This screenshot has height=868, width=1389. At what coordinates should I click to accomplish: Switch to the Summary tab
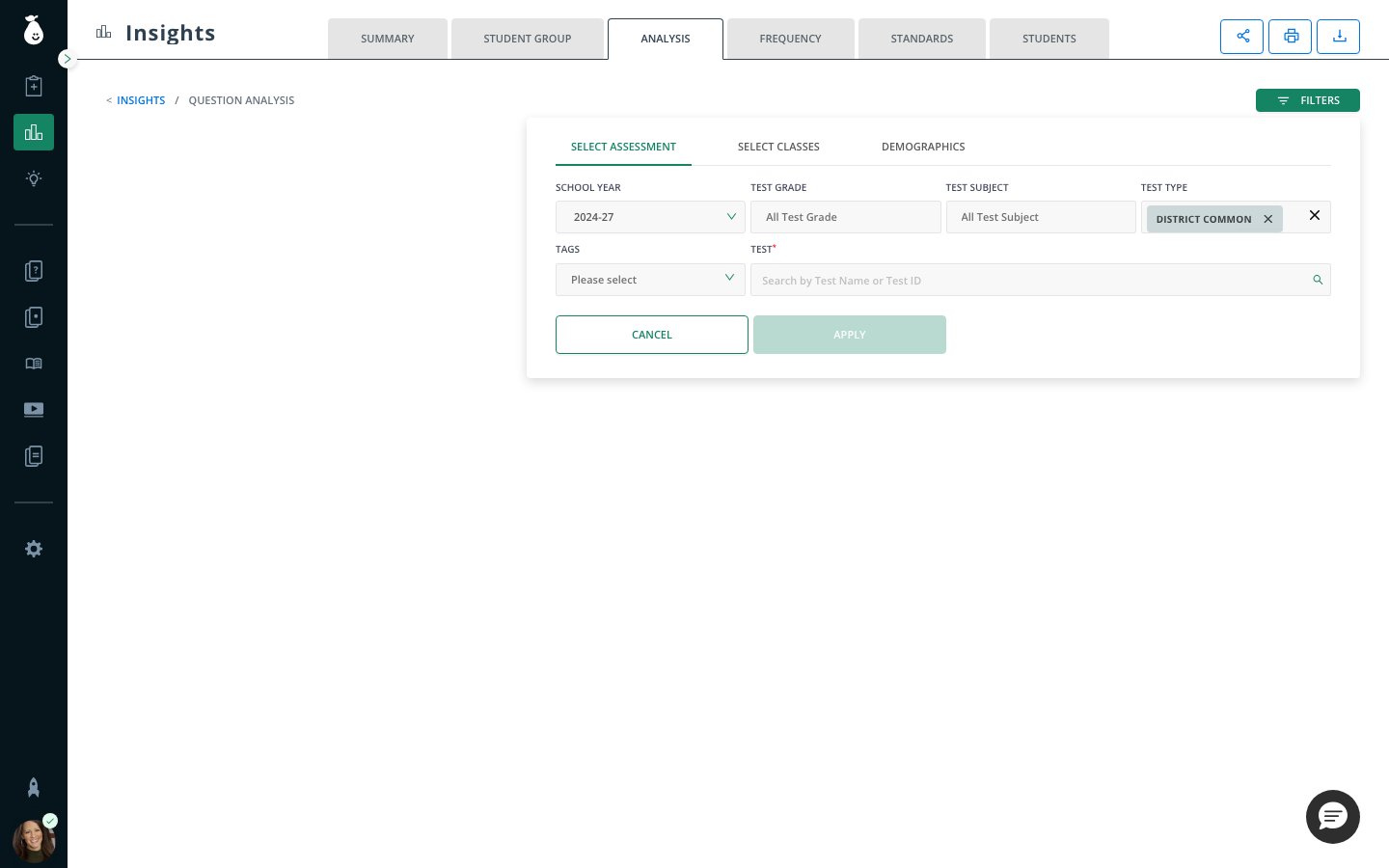(388, 39)
